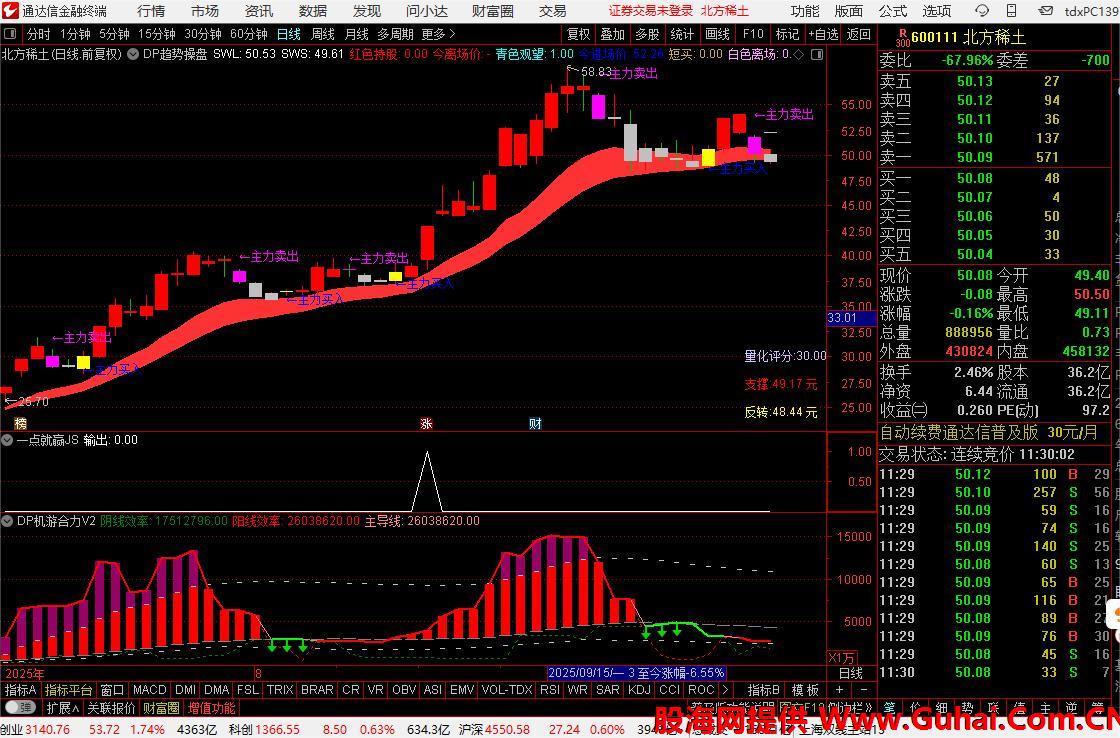Click the 证券交易未登录 login link
1120x738 pixels.
[x=651, y=11]
